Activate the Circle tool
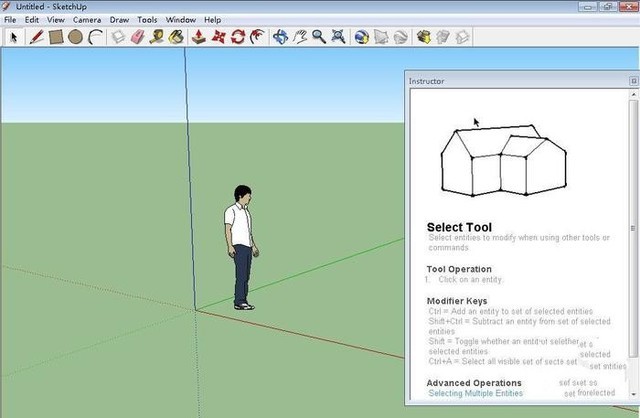Viewport: 640px width, 418px height. coord(75,37)
